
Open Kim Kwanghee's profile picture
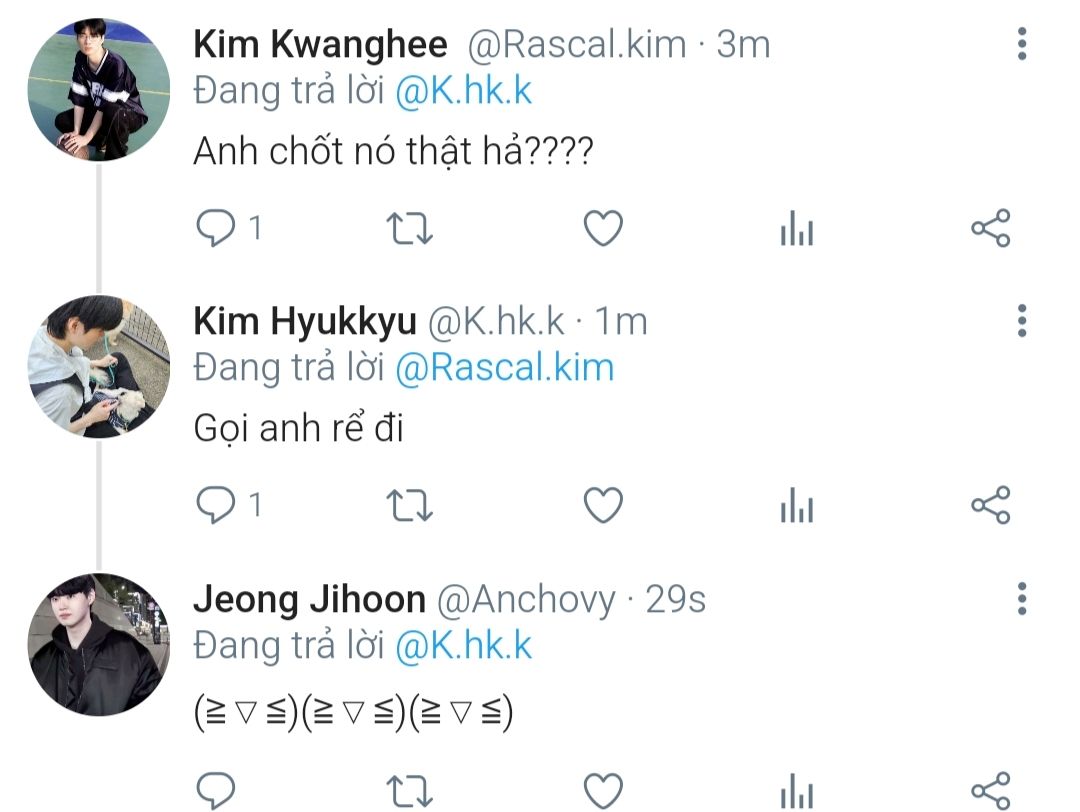pyautogui.click(x=98, y=90)
